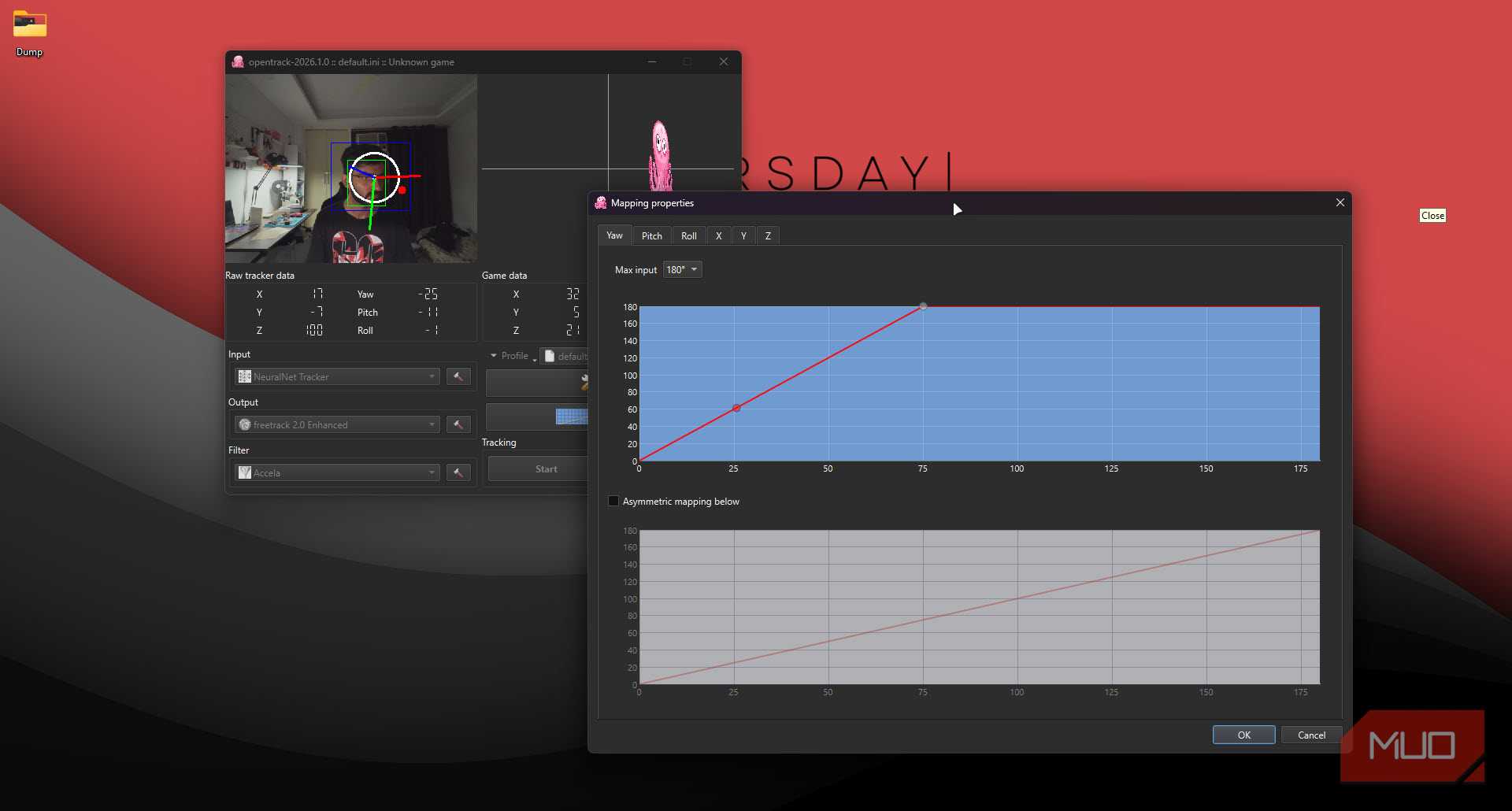Click OK in Mapping properties

tap(1243, 735)
